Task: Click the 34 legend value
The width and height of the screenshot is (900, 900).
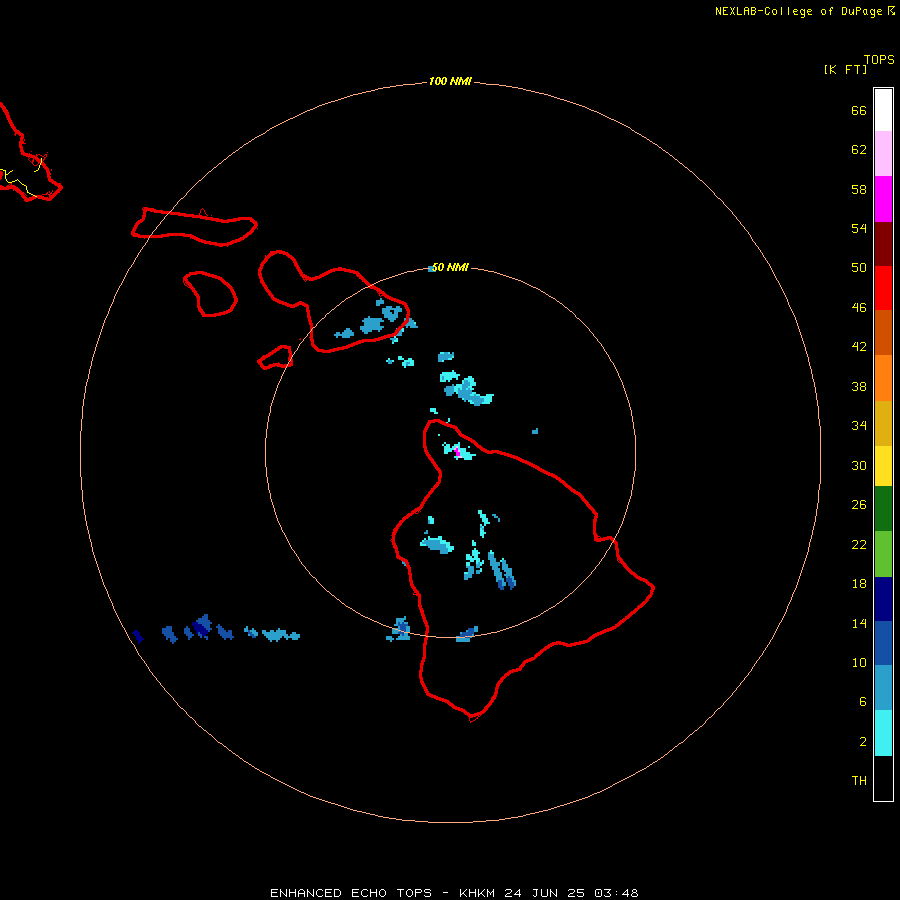Action: [859, 425]
